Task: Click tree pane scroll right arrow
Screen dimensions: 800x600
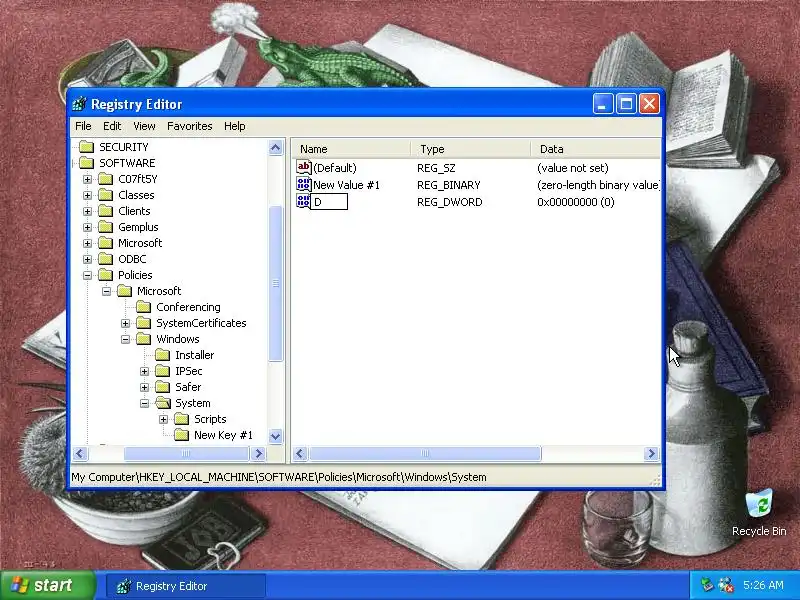Action: coord(259,453)
